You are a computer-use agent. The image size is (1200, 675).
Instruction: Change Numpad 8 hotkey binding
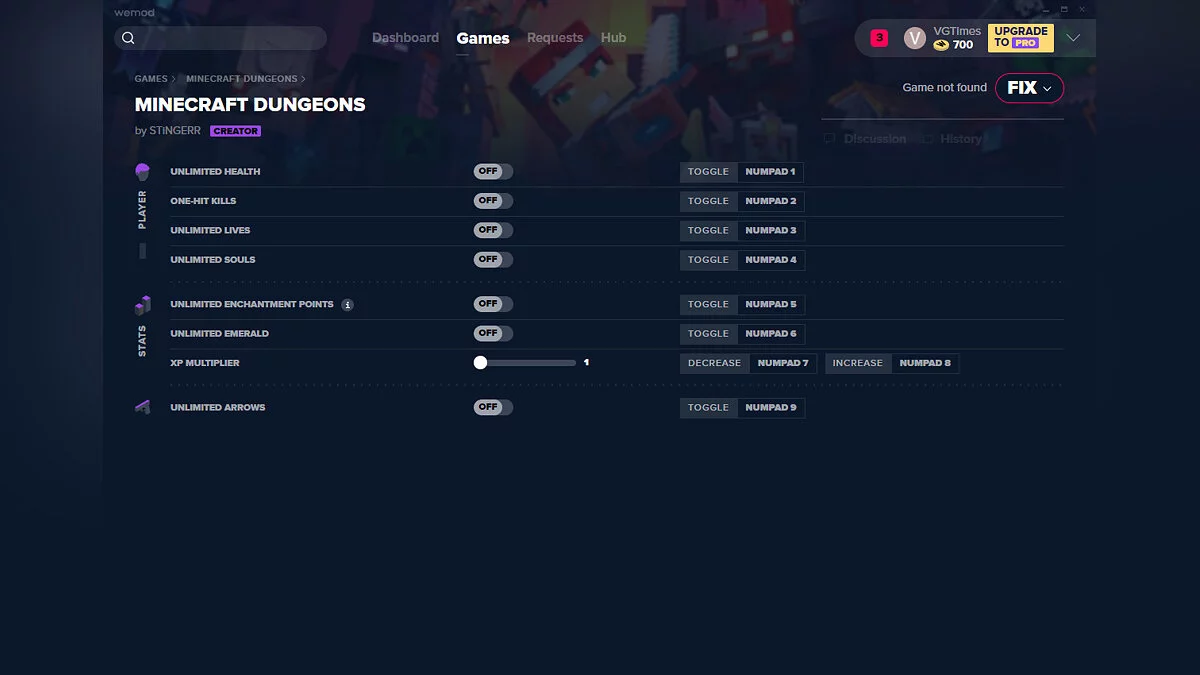pyautogui.click(x=925, y=363)
